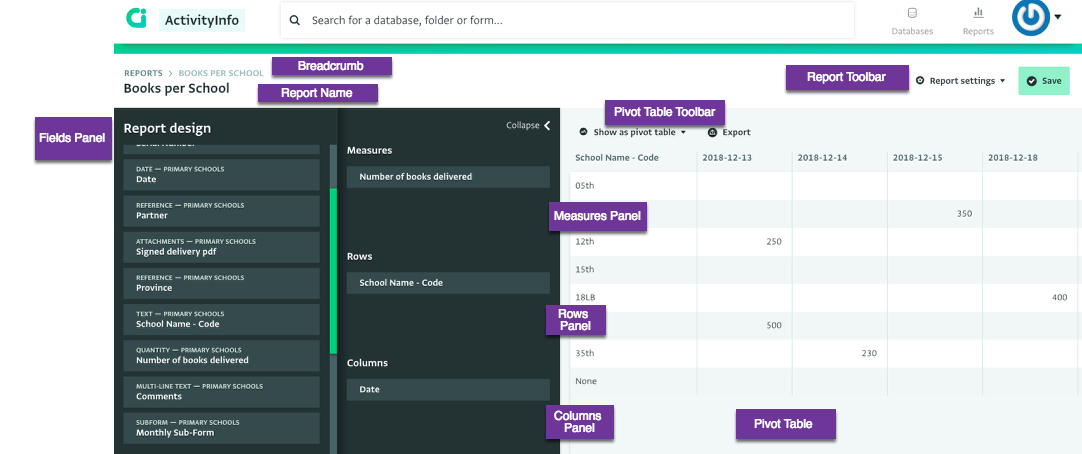Click the Export icon in pivot toolbar
The height and width of the screenshot is (454, 1082).
(712, 132)
